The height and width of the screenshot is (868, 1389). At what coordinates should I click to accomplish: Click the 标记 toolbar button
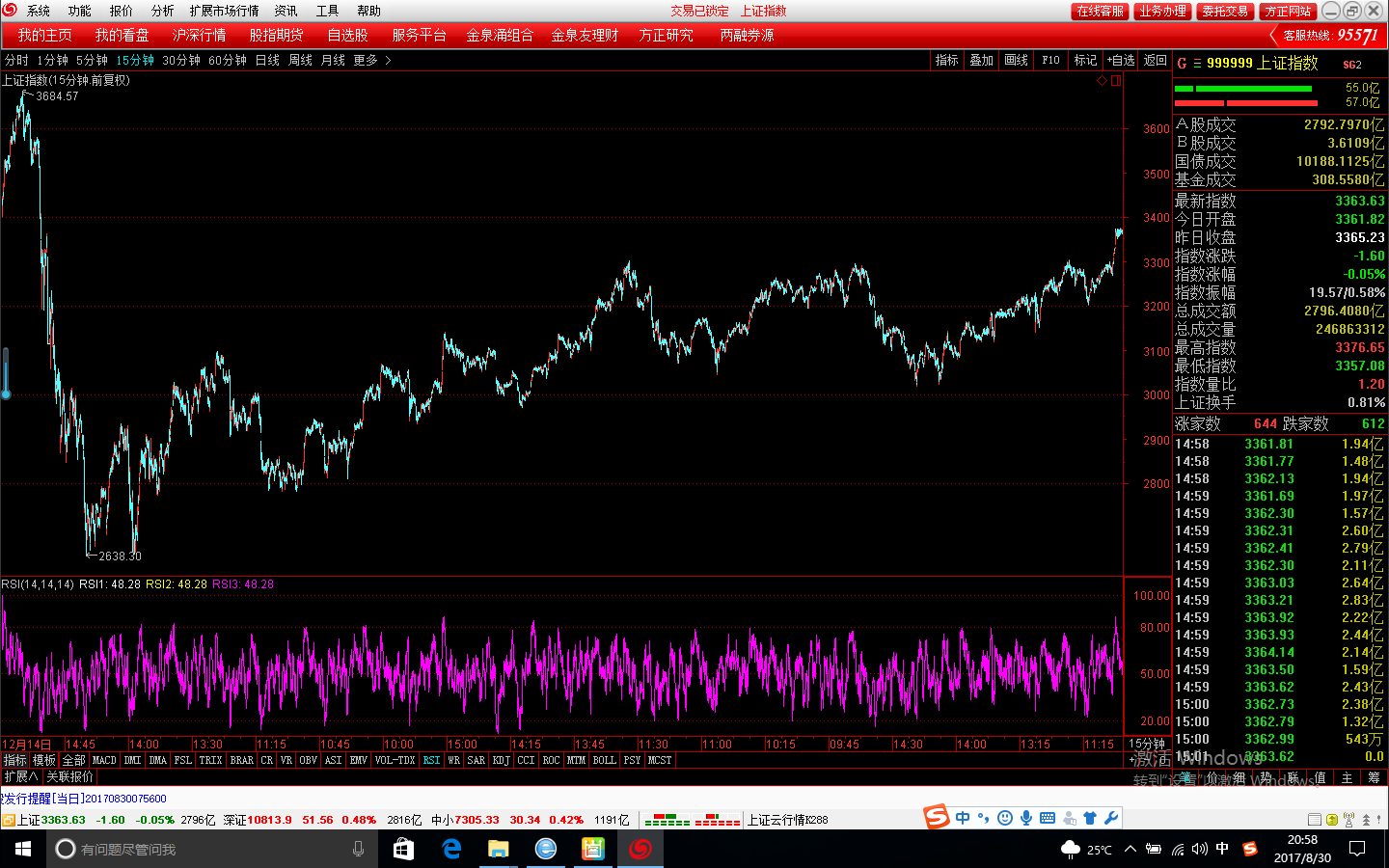1086,60
